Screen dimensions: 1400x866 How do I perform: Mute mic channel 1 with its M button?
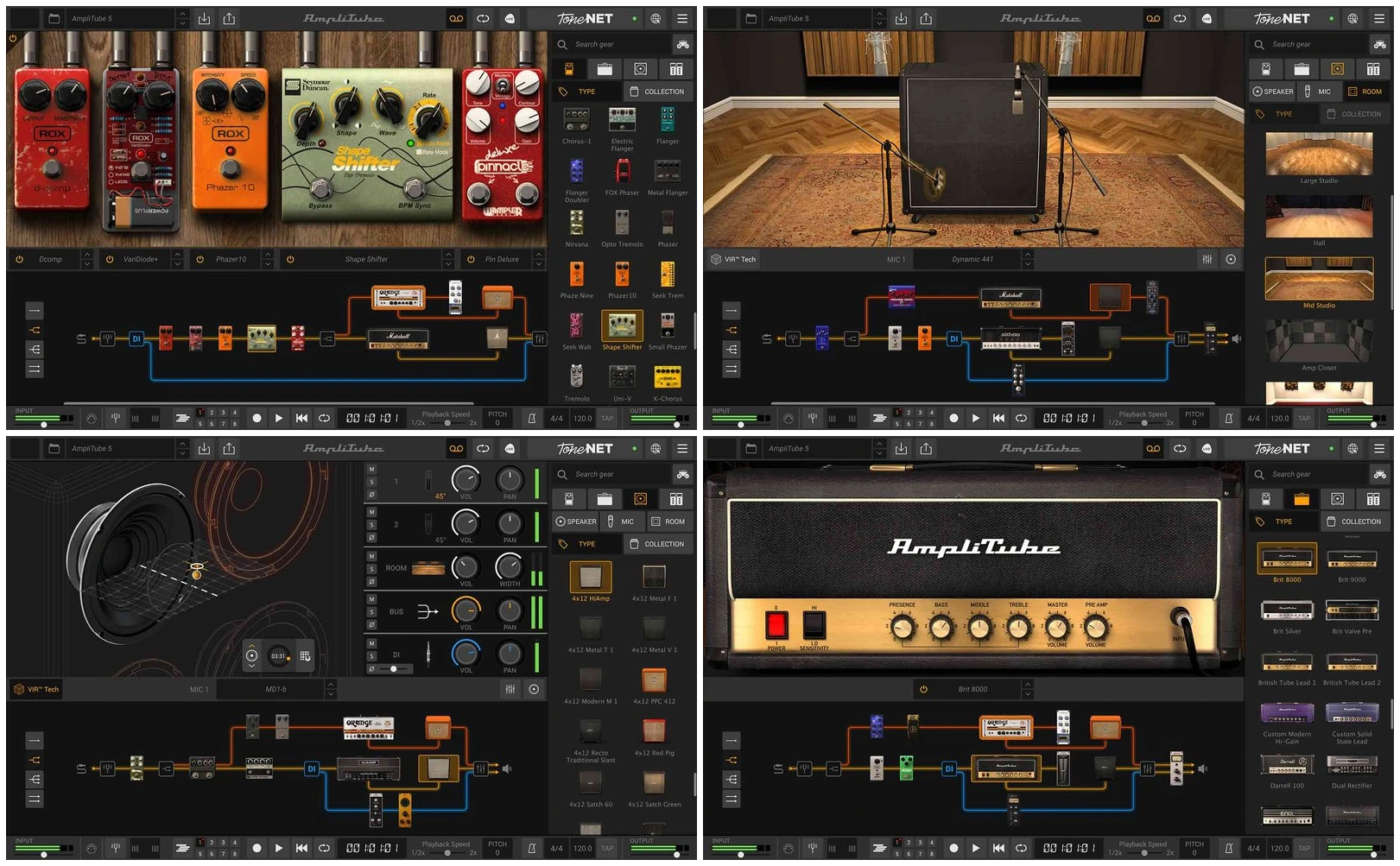click(x=371, y=470)
